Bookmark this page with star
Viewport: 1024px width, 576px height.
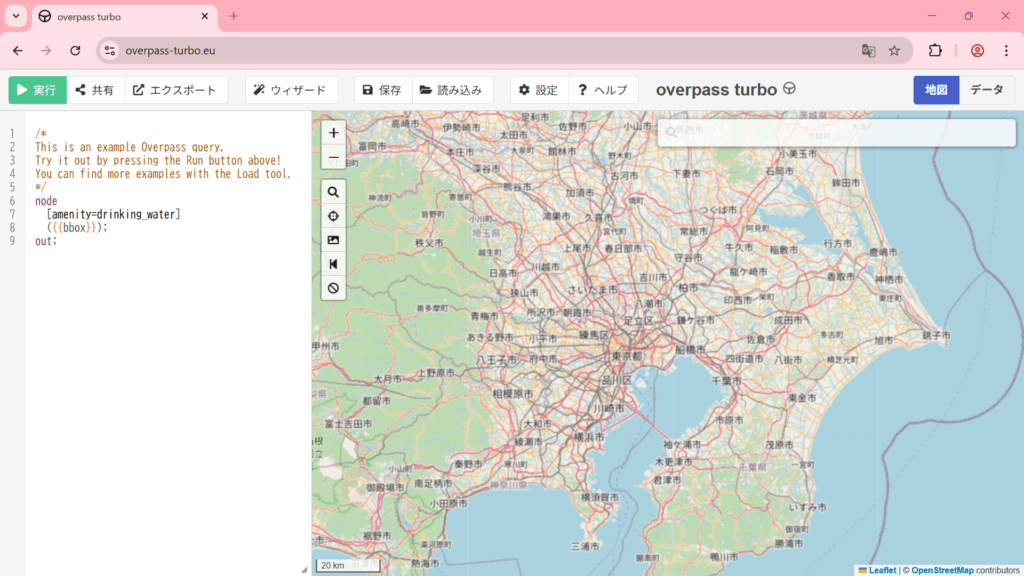[895, 50]
